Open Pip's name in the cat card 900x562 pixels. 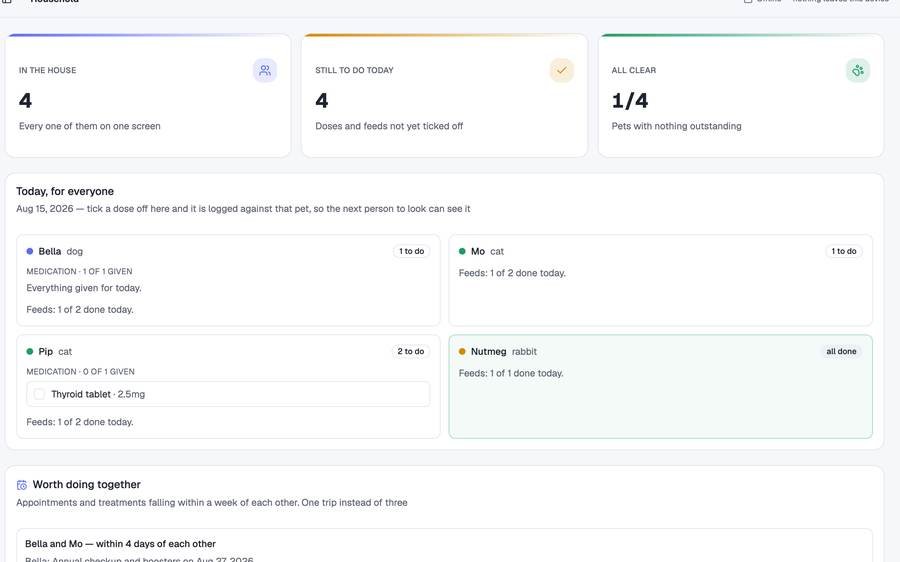(x=45, y=351)
